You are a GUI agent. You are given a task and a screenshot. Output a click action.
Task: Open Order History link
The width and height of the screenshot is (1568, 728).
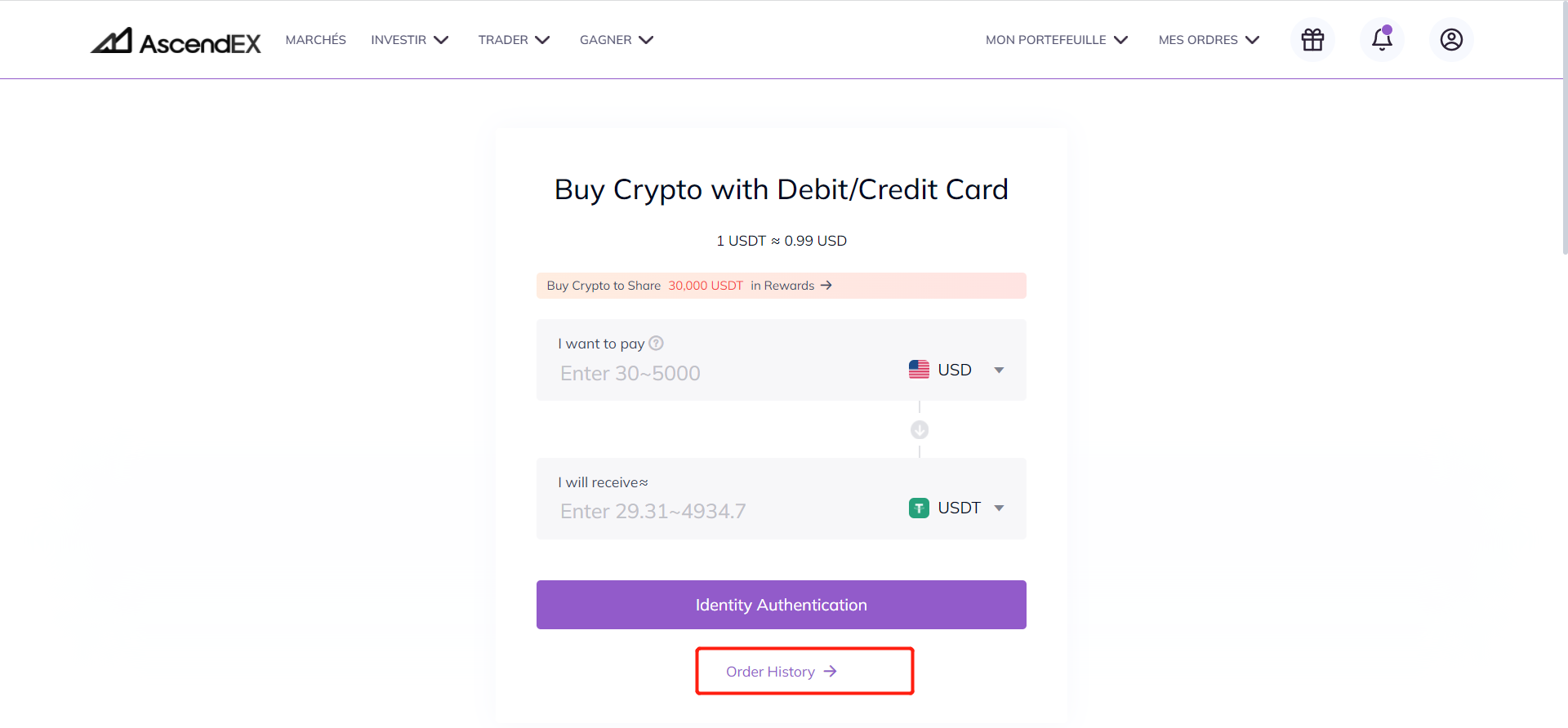click(782, 672)
